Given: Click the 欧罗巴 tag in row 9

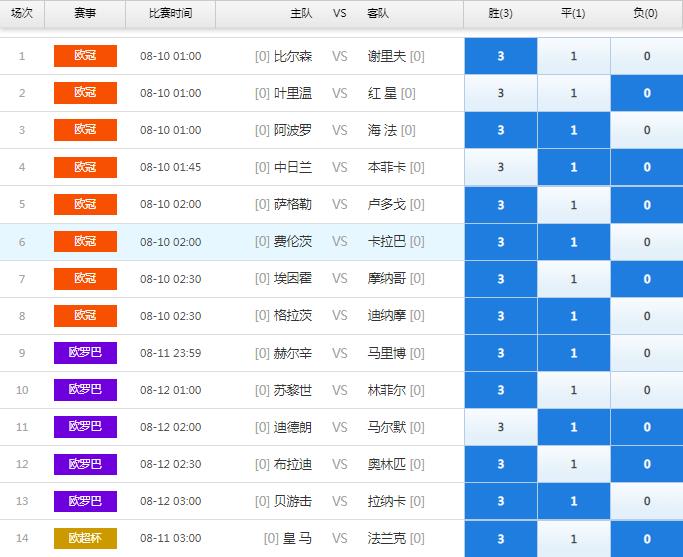Looking at the screenshot, I should click(85, 353).
